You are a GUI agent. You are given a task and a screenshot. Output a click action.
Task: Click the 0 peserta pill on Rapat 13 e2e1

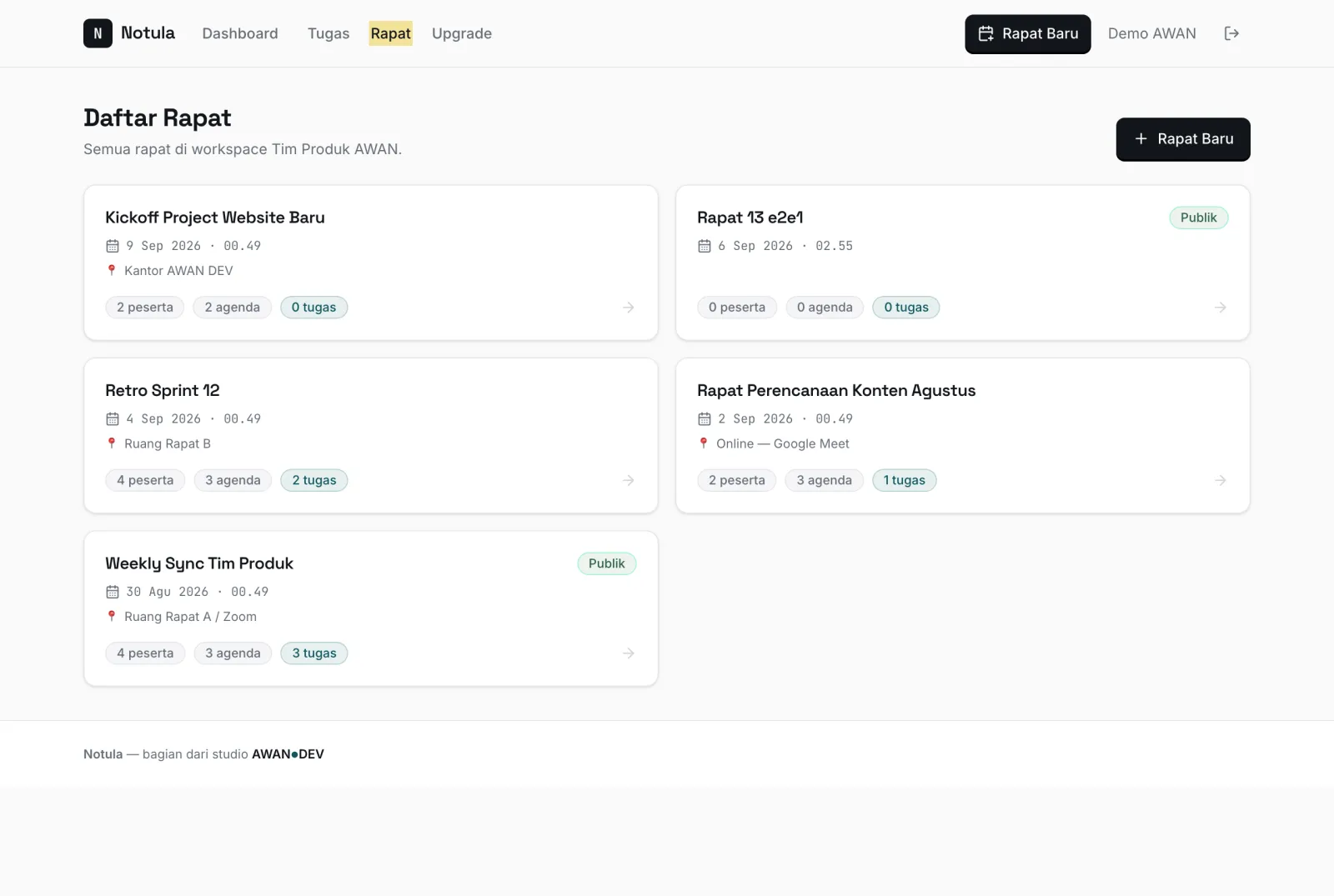coord(737,308)
